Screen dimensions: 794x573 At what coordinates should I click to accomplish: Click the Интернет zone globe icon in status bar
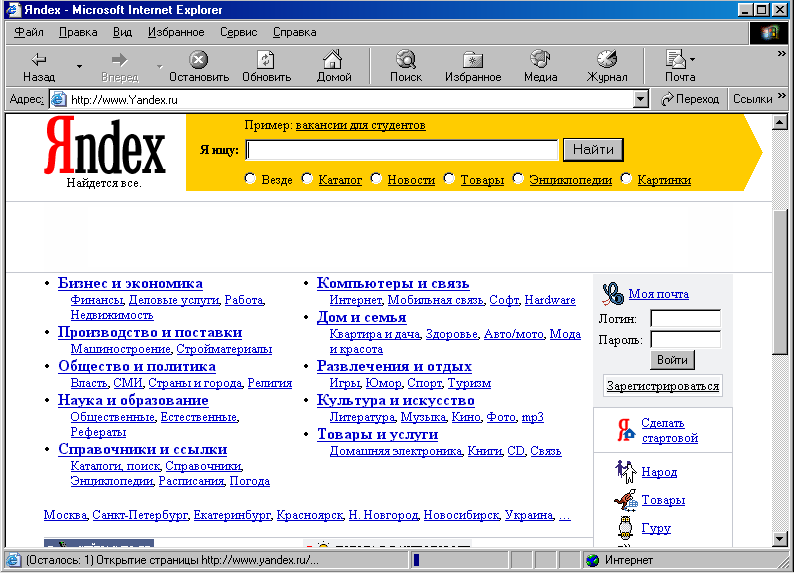click(592, 560)
